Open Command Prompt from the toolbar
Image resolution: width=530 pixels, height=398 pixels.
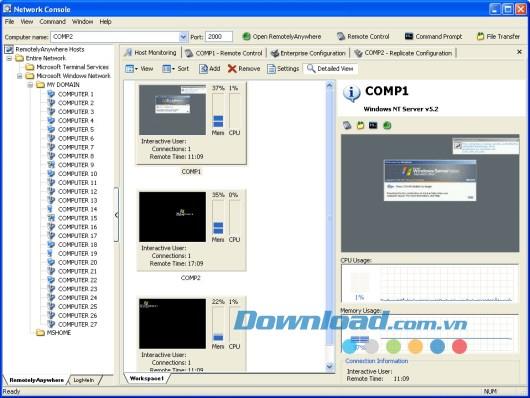click(433, 37)
